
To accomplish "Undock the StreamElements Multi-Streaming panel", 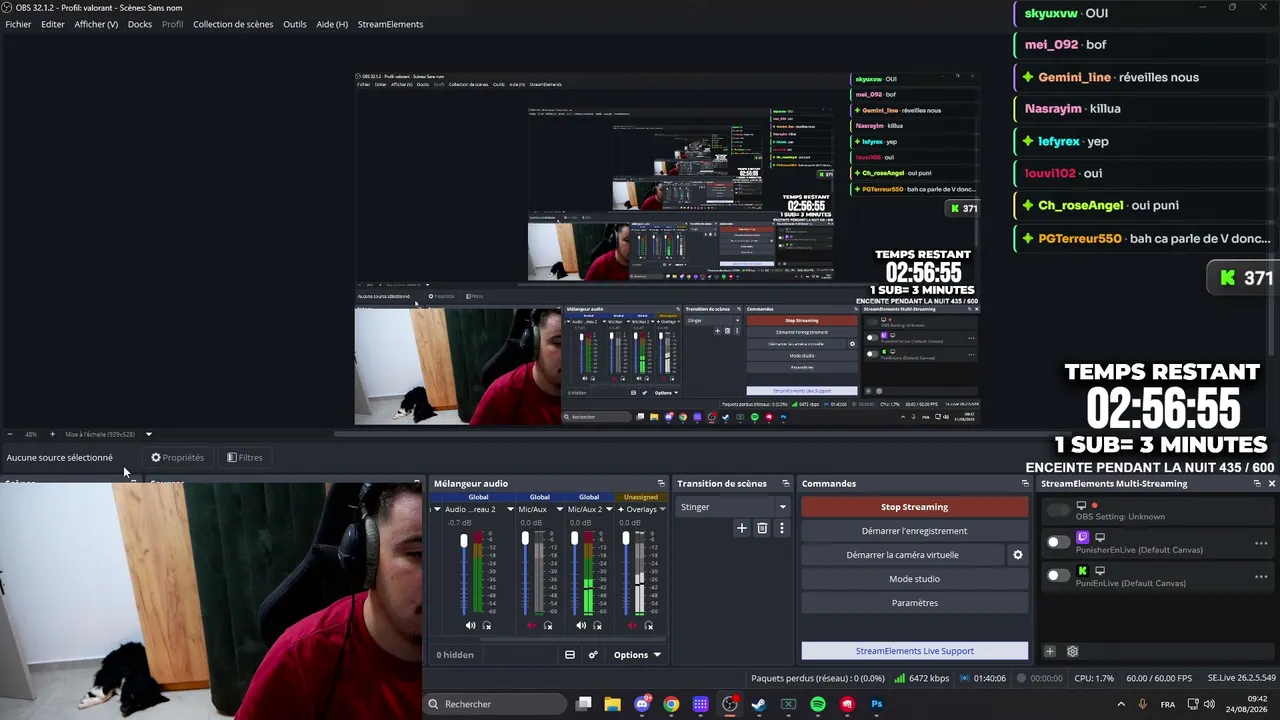I will [1257, 484].
